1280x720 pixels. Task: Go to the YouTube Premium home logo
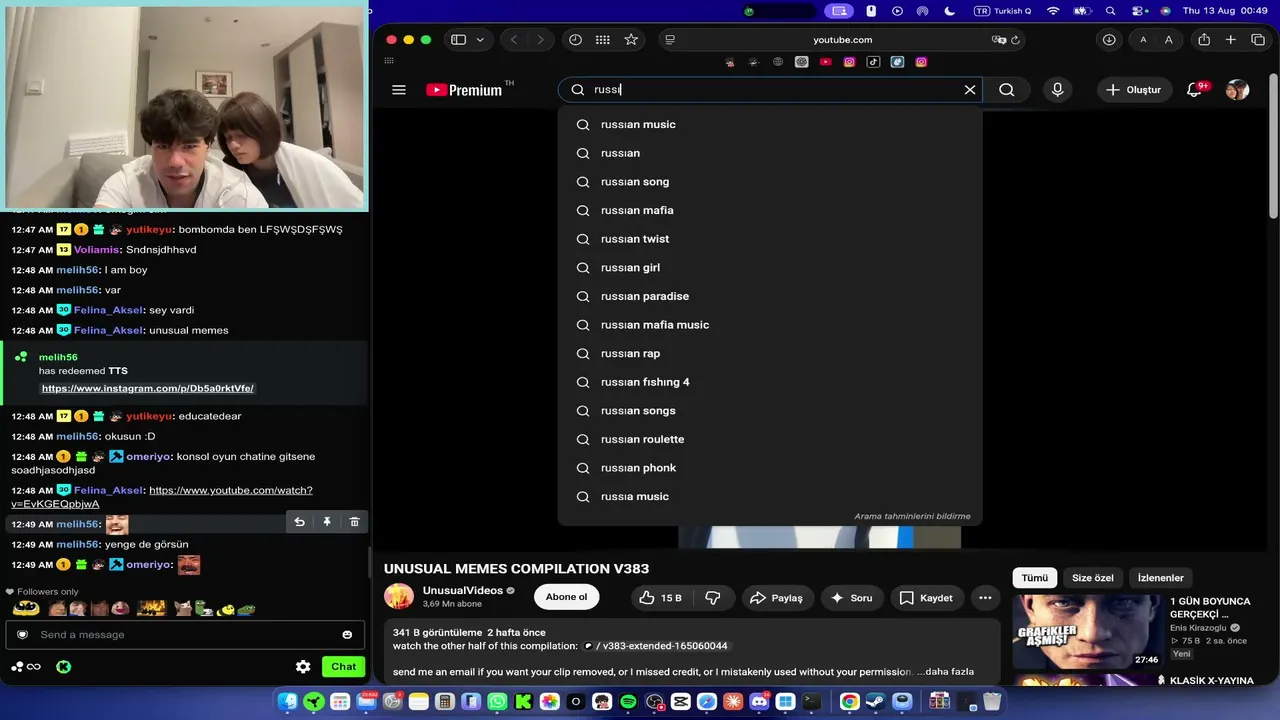click(x=464, y=90)
